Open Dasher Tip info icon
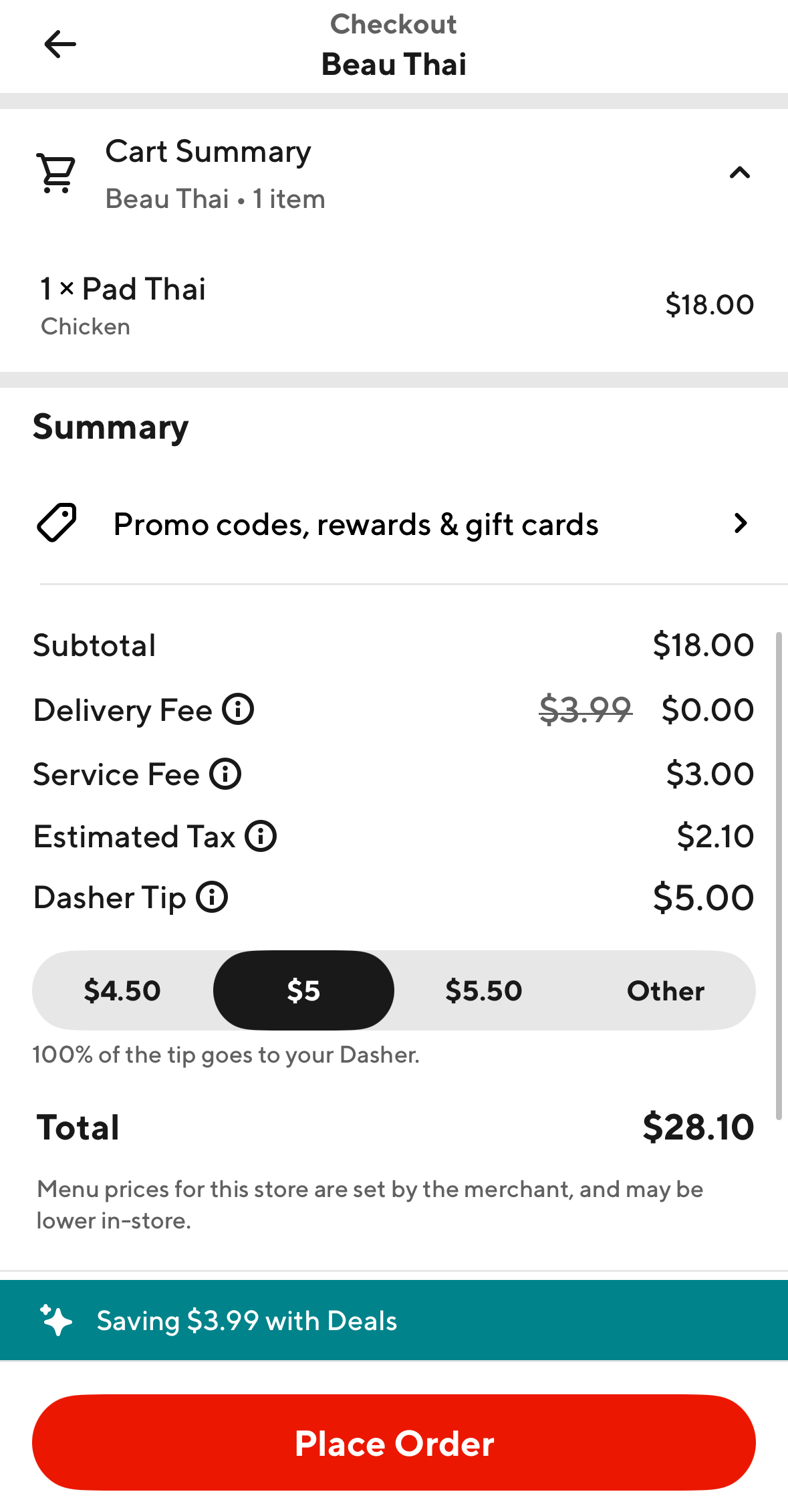 click(x=212, y=897)
